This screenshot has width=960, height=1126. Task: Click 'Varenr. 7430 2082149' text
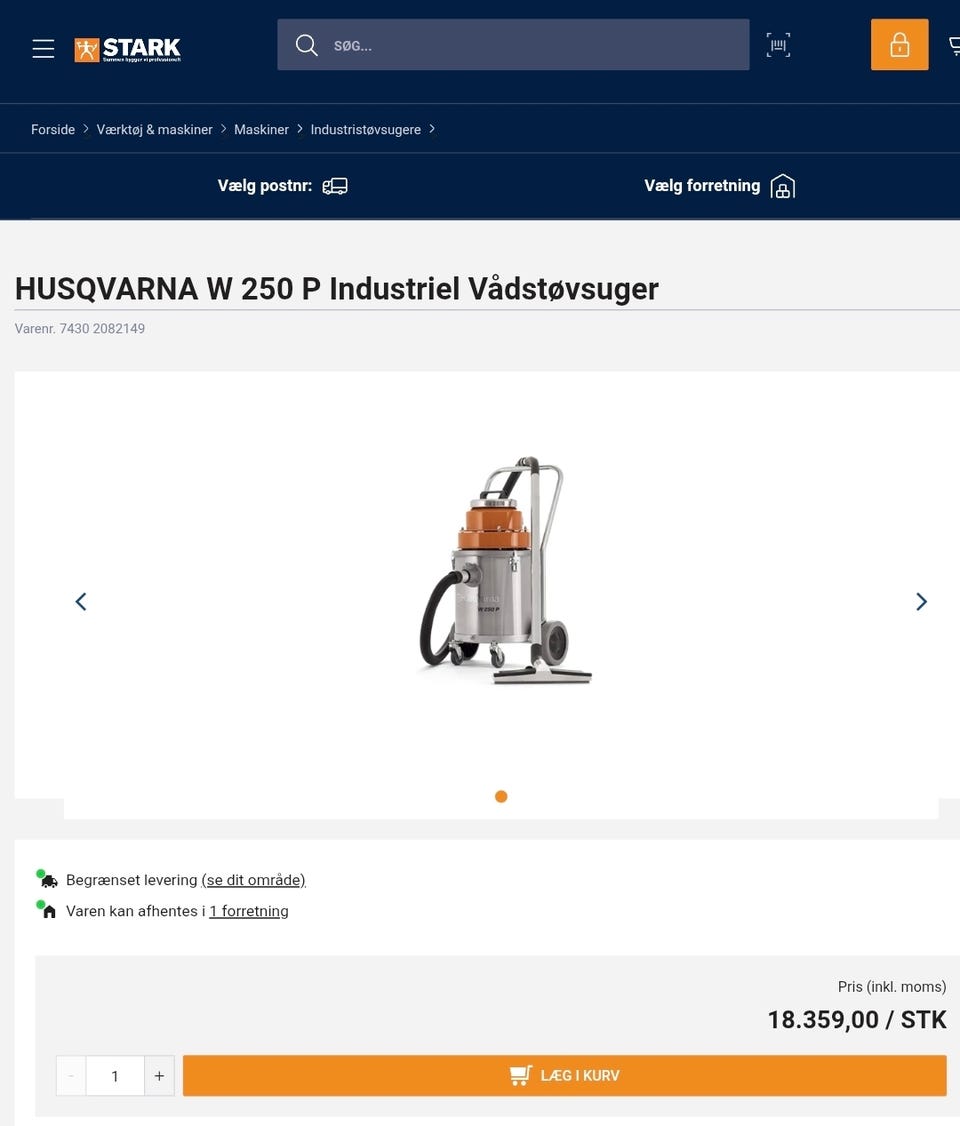coord(80,329)
